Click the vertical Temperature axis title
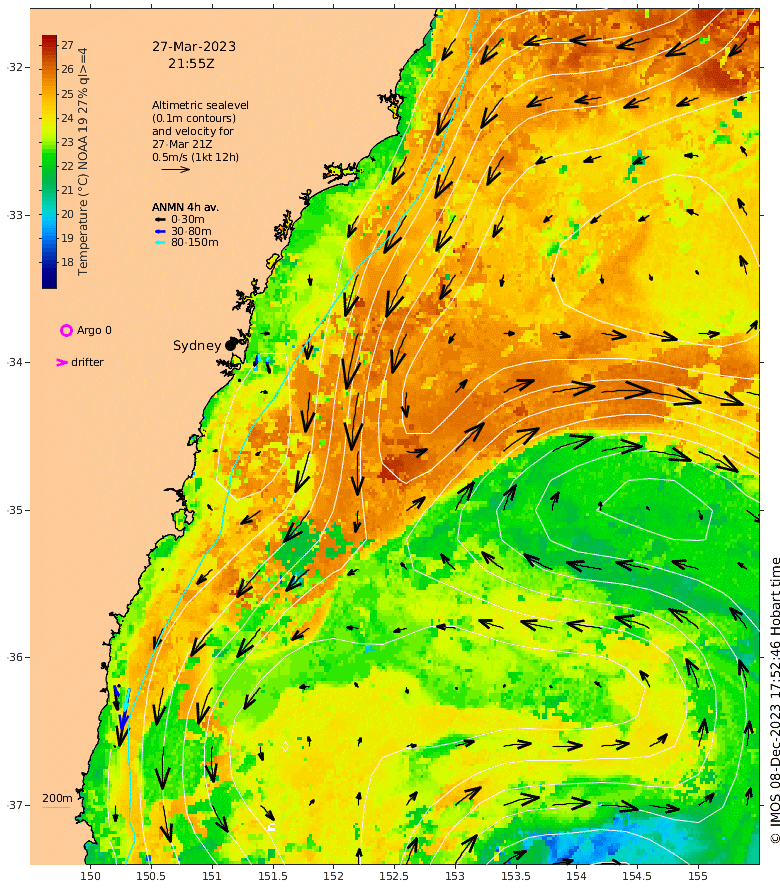Viewport: 780px width, 890px height. point(83,162)
